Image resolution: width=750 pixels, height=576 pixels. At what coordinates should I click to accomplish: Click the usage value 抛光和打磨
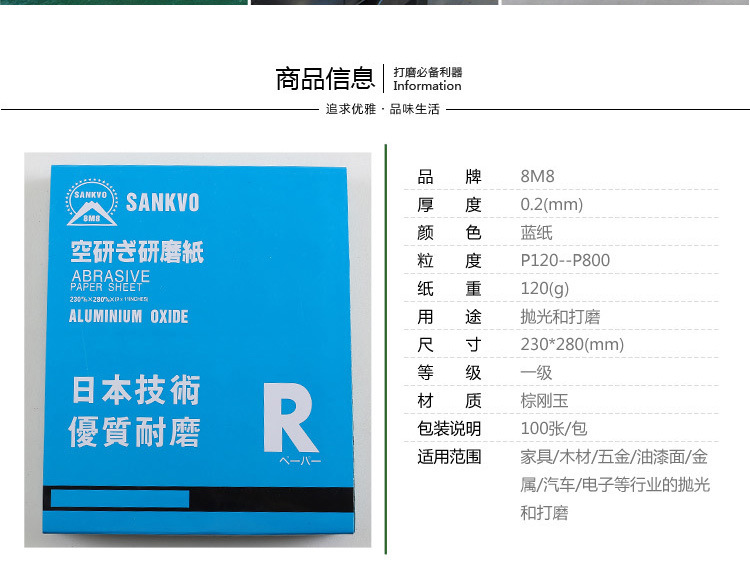pos(560,317)
